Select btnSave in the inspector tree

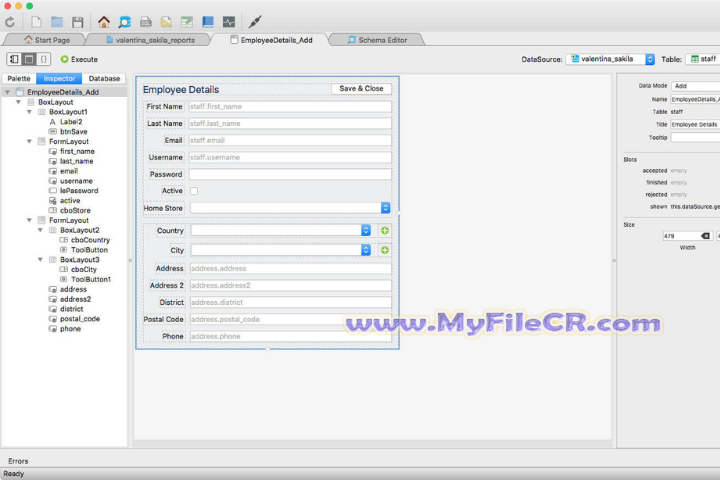(73, 132)
